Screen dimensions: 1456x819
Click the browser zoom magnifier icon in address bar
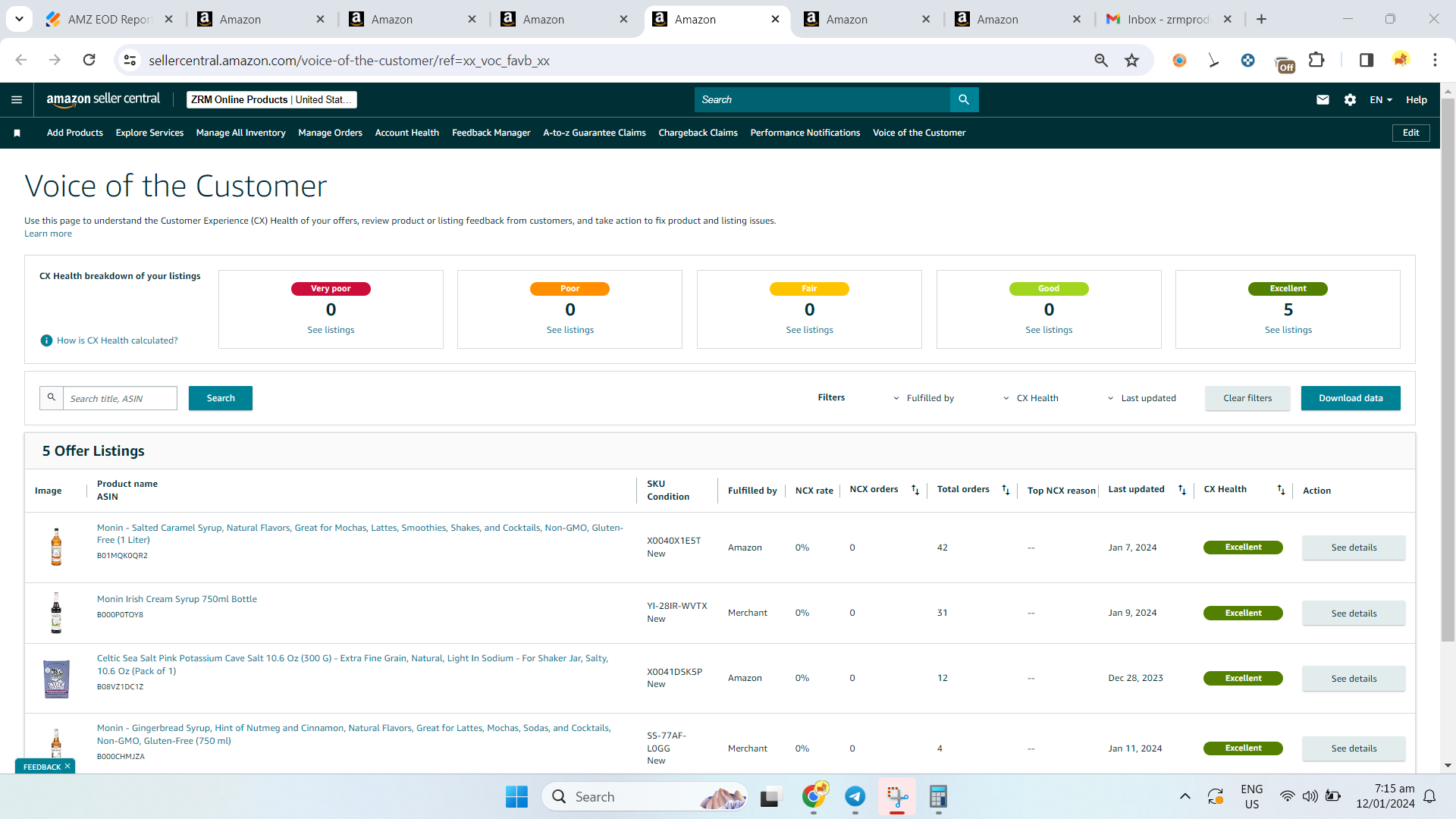[x=1101, y=60]
